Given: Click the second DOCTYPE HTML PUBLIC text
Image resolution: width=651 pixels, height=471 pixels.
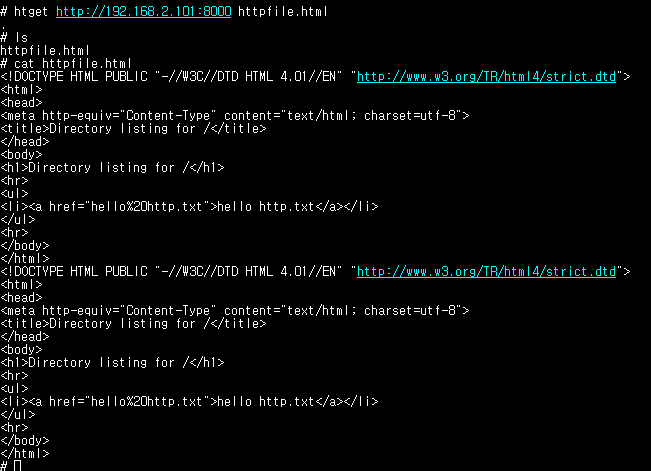Looking at the screenshot, I should [74, 272].
